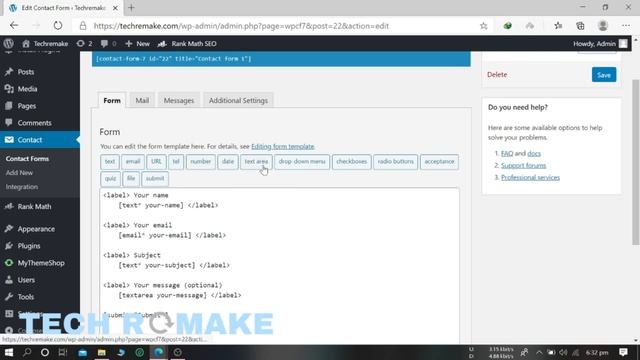Open the FAQ help link
Image resolution: width=640 pixels, height=360 pixels.
point(507,153)
